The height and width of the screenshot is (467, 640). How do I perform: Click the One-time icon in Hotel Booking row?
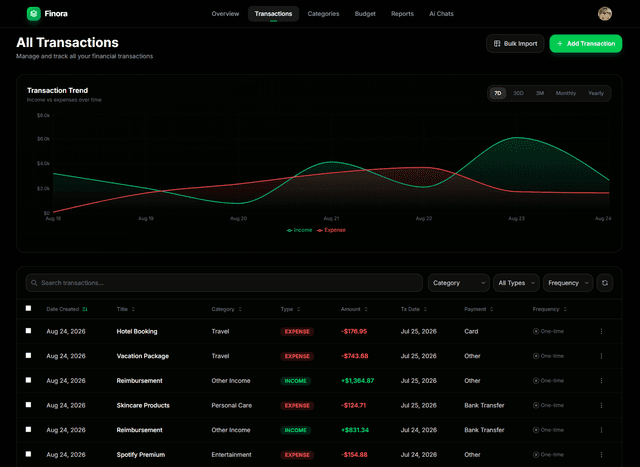(536, 331)
